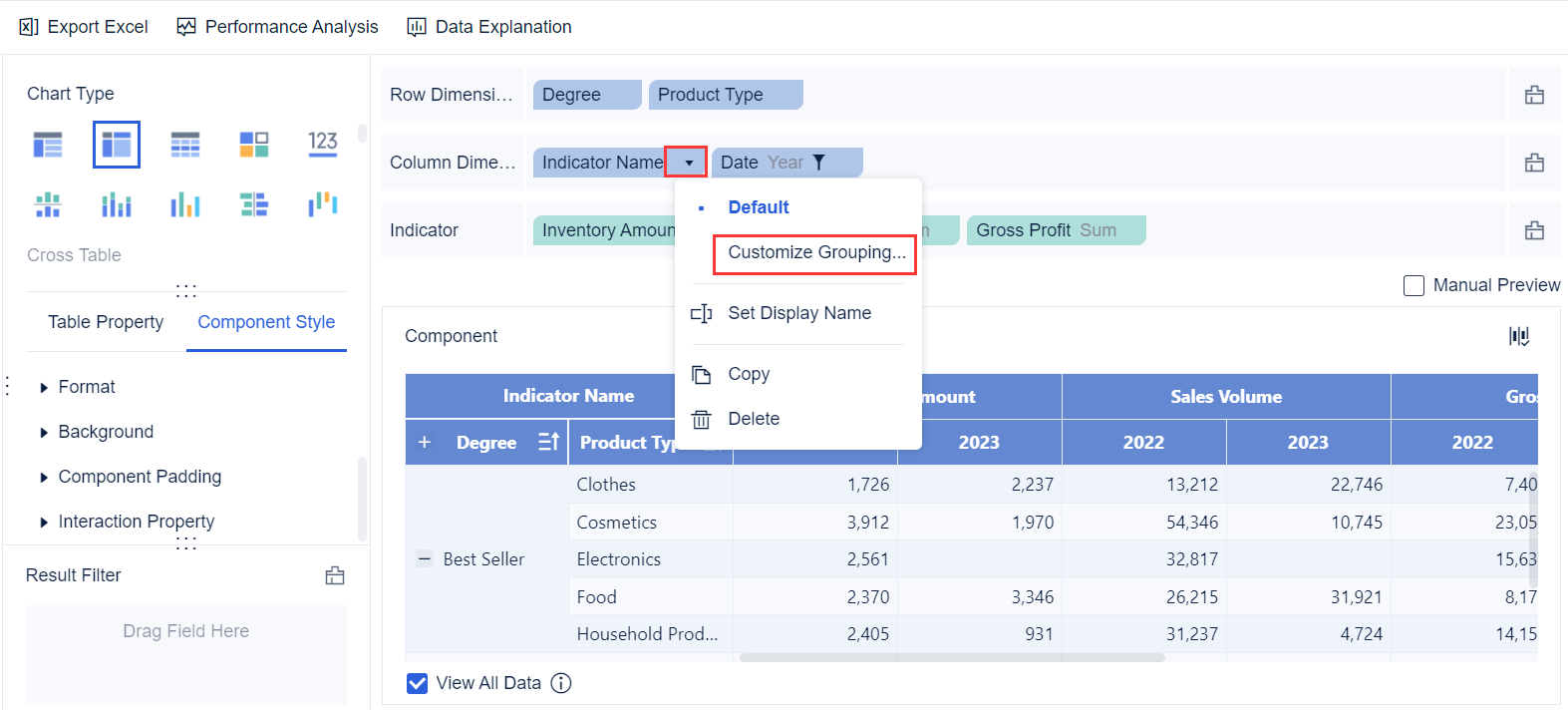The height and width of the screenshot is (710, 1568).
Task: Click the Clothes row cell
Action: pos(651,485)
